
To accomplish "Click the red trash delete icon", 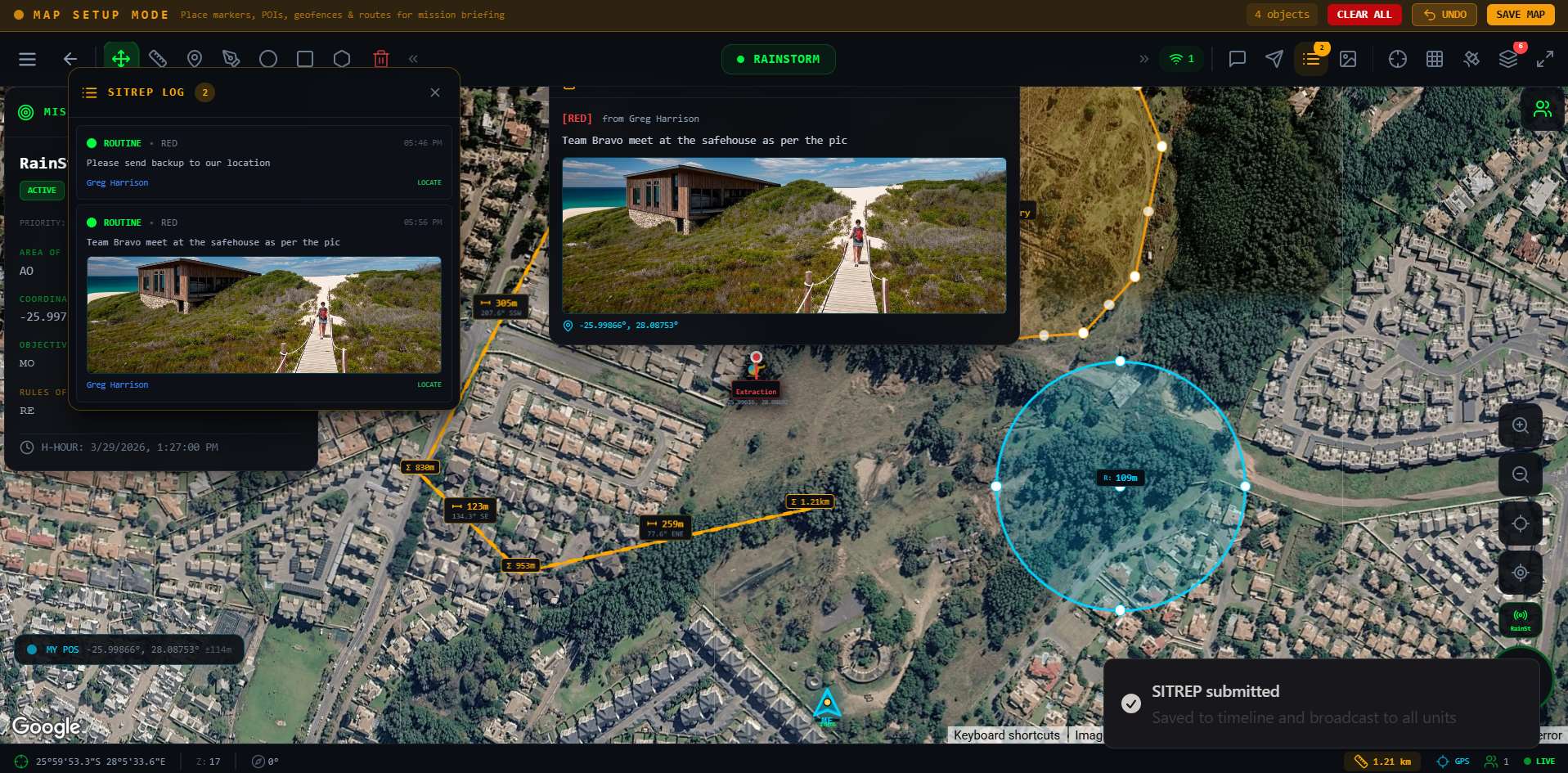I will pyautogui.click(x=380, y=59).
